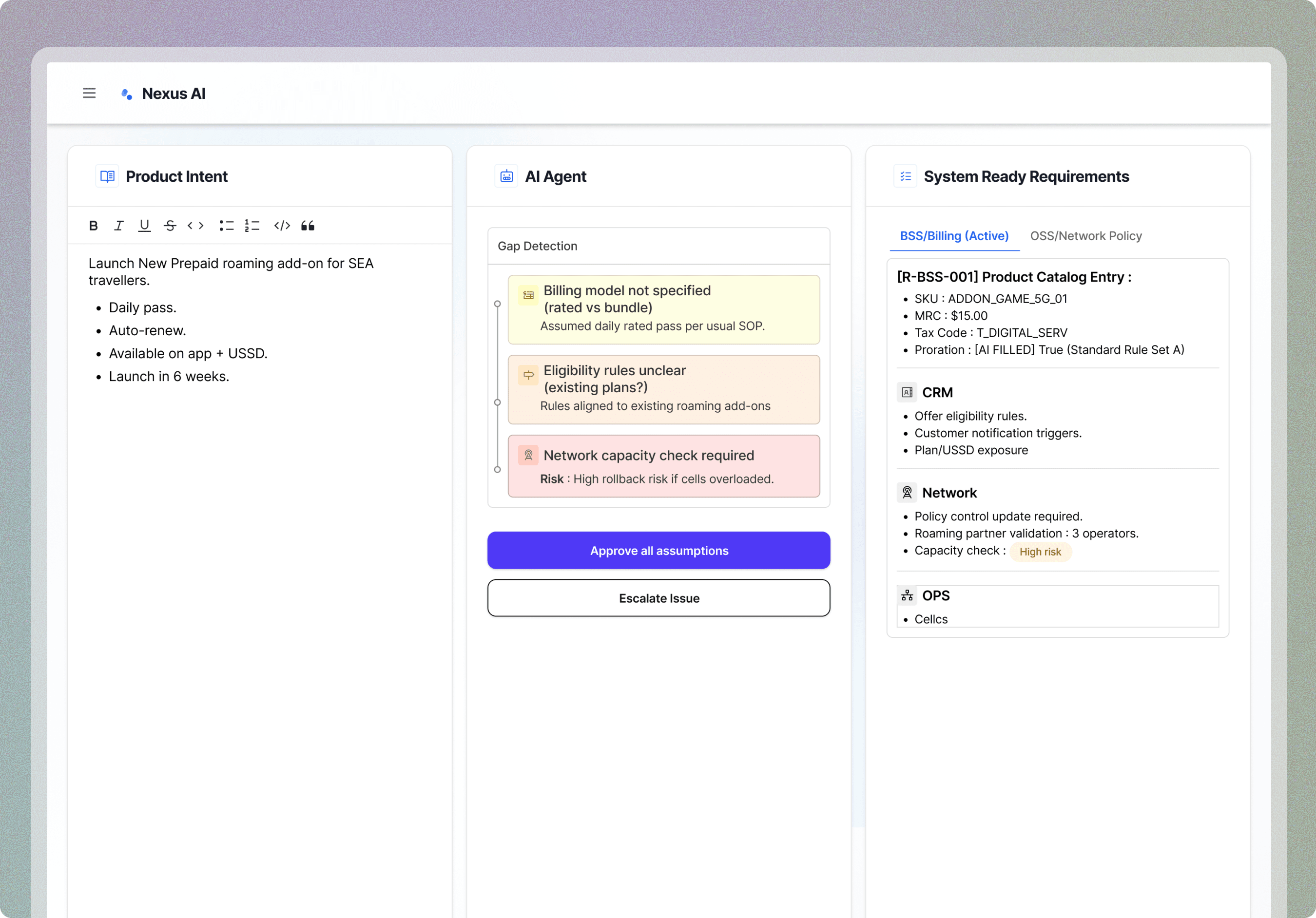Screen dimensions: 1316x918
Task: Click the High risk badge
Action: pos(1040,551)
